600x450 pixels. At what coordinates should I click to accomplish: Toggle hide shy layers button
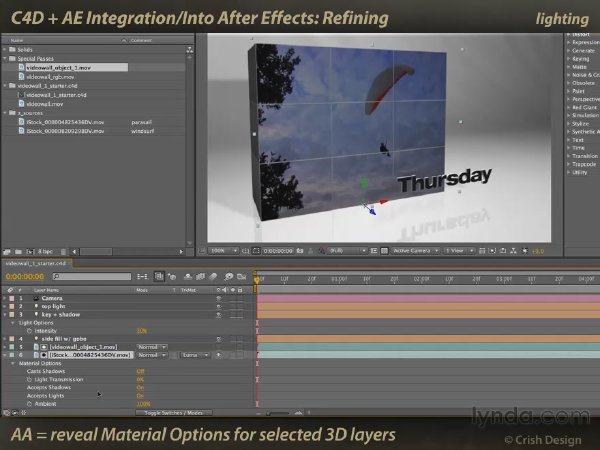click(x=188, y=276)
